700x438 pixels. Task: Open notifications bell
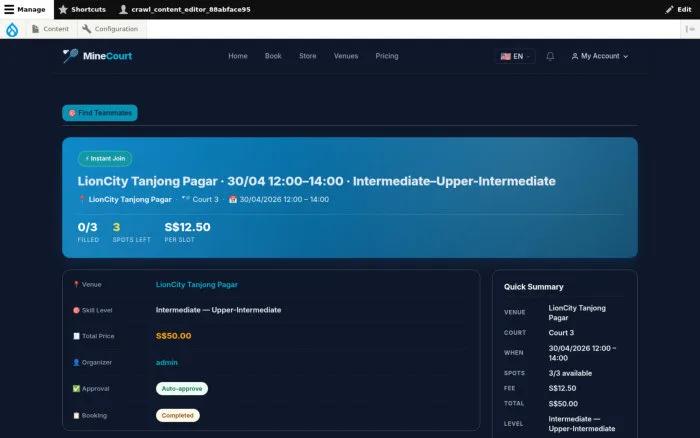(x=550, y=56)
